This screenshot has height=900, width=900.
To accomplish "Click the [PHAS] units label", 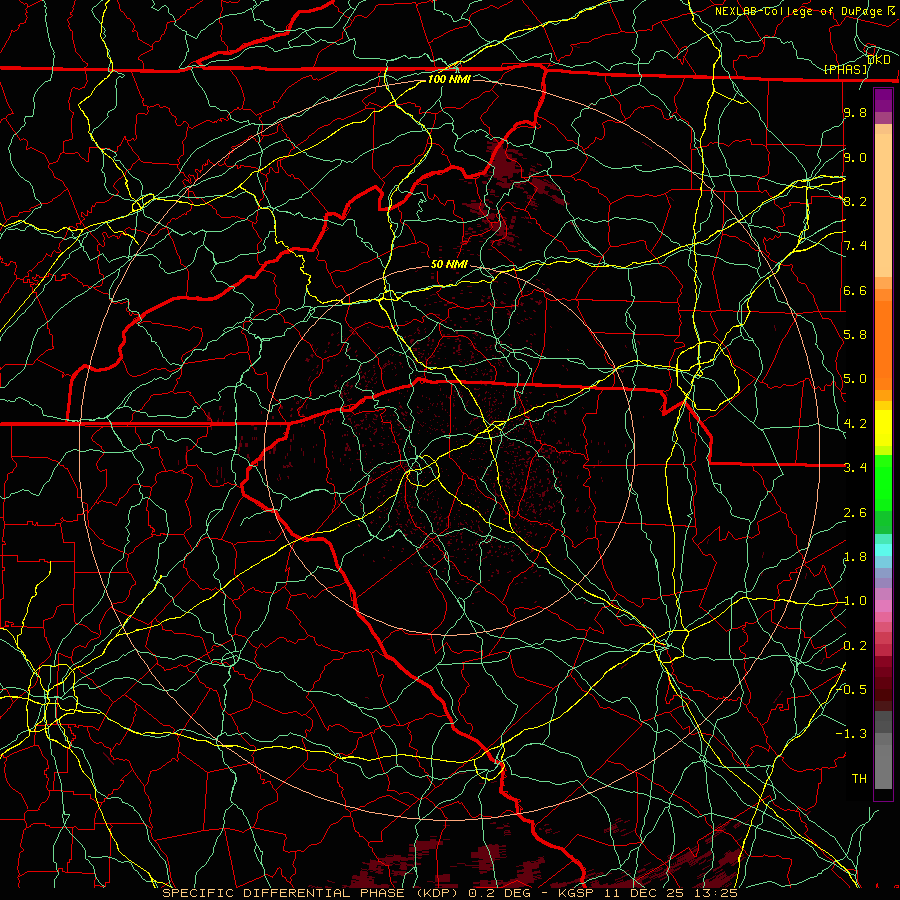I will [x=846, y=69].
